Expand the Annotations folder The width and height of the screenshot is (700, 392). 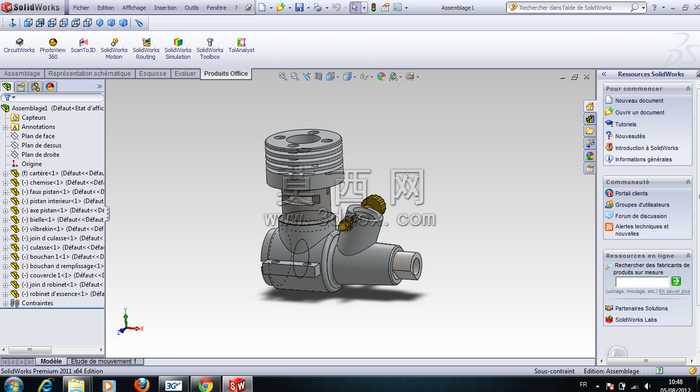pyautogui.click(x=5, y=127)
